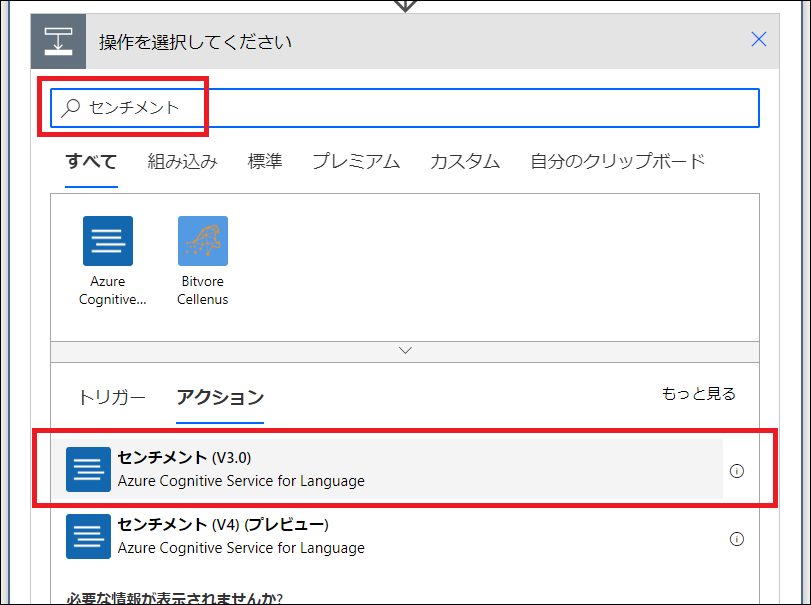Switch to the すべて tab
Image resolution: width=811 pixels, height=605 pixels.
click(91, 161)
